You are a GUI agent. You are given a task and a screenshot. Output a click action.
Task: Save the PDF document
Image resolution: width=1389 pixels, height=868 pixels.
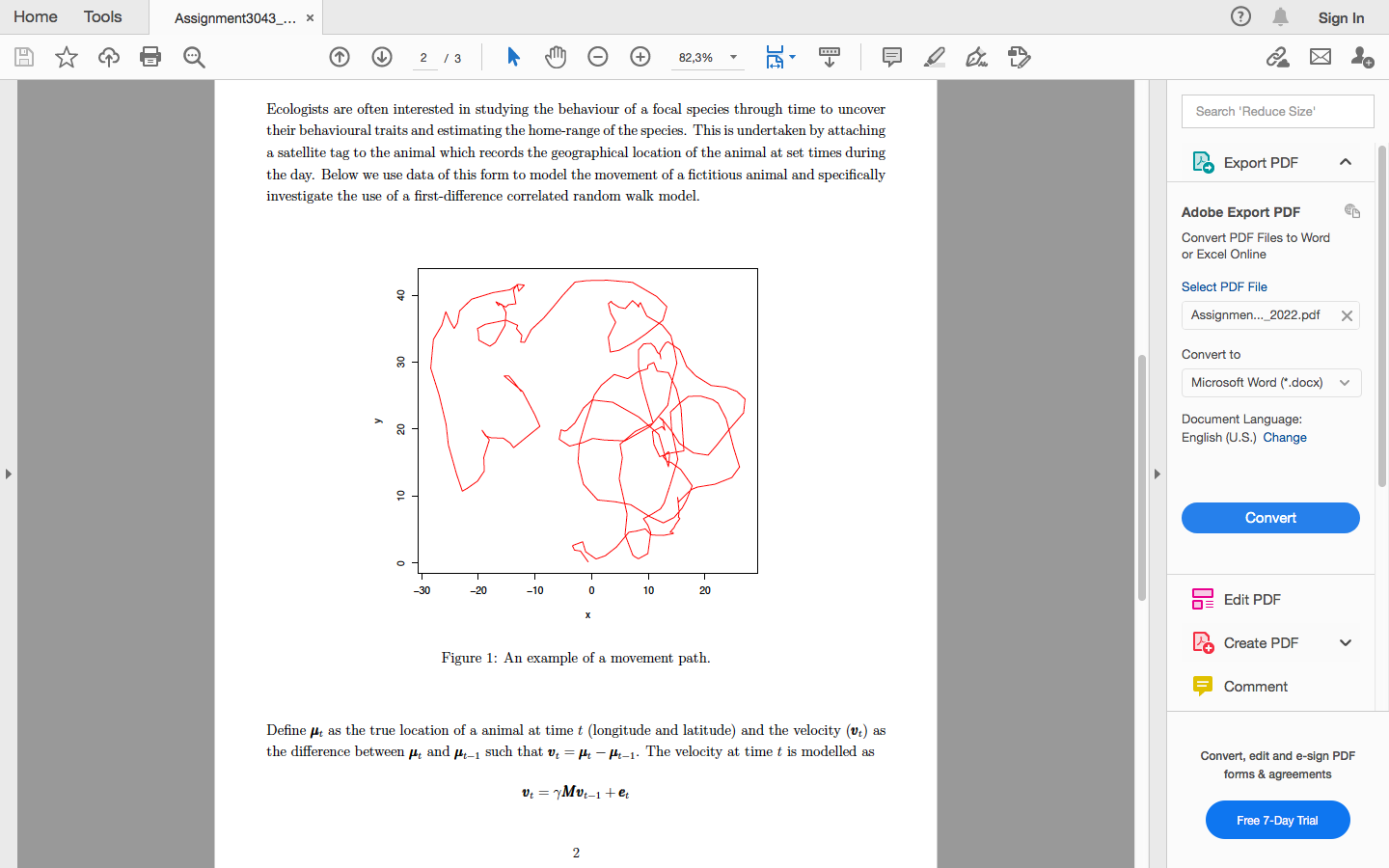tap(23, 57)
